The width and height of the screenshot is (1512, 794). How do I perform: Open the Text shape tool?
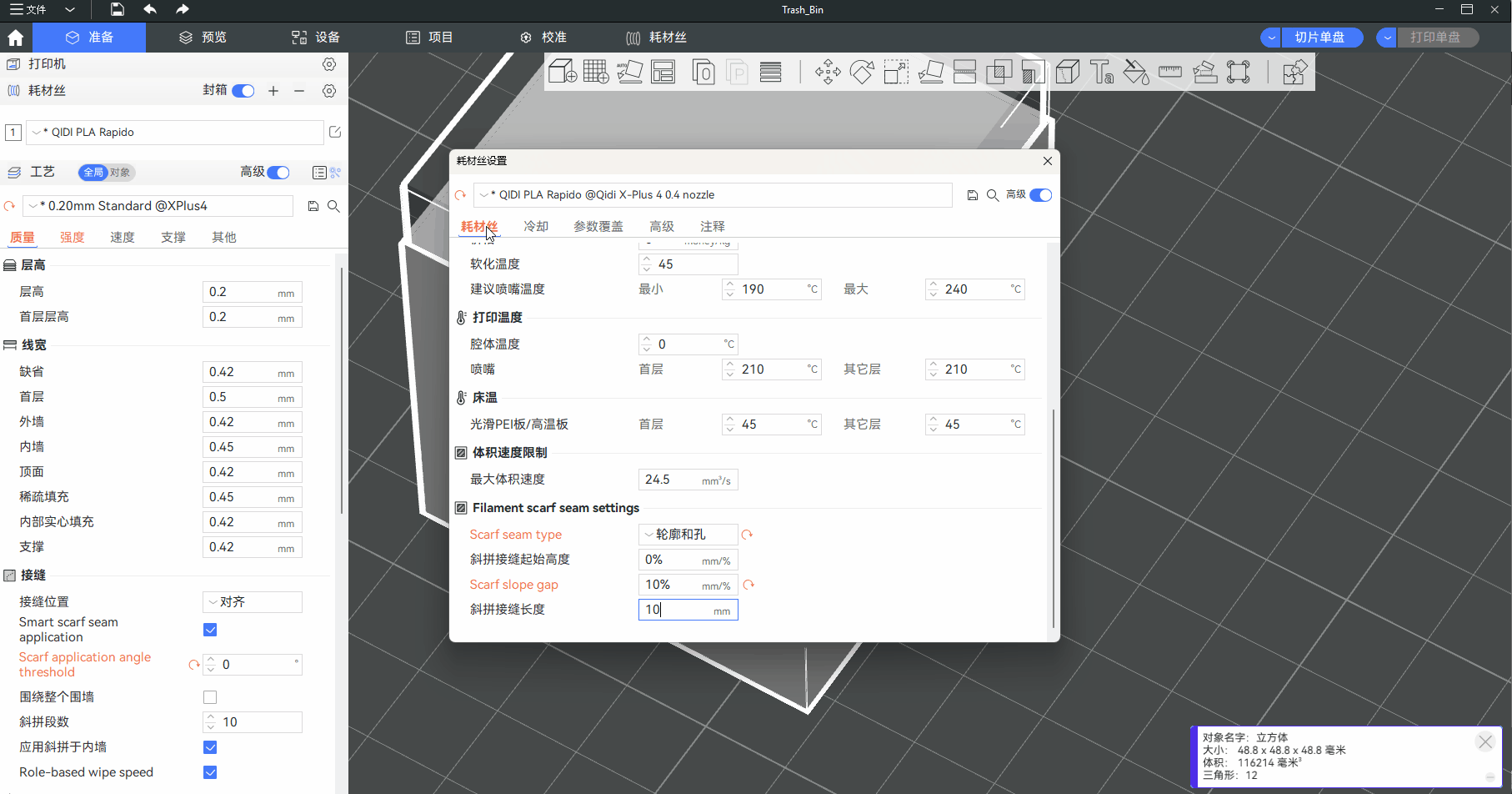click(1101, 73)
